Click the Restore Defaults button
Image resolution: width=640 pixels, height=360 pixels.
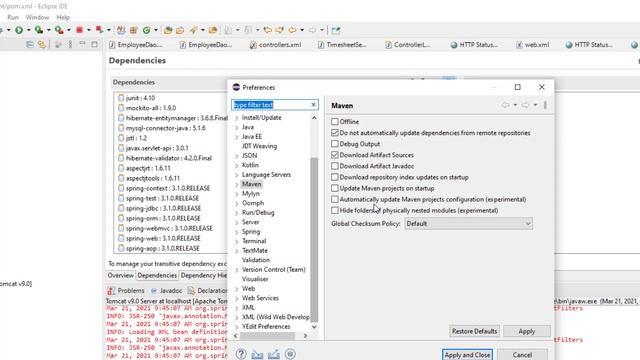click(474, 331)
